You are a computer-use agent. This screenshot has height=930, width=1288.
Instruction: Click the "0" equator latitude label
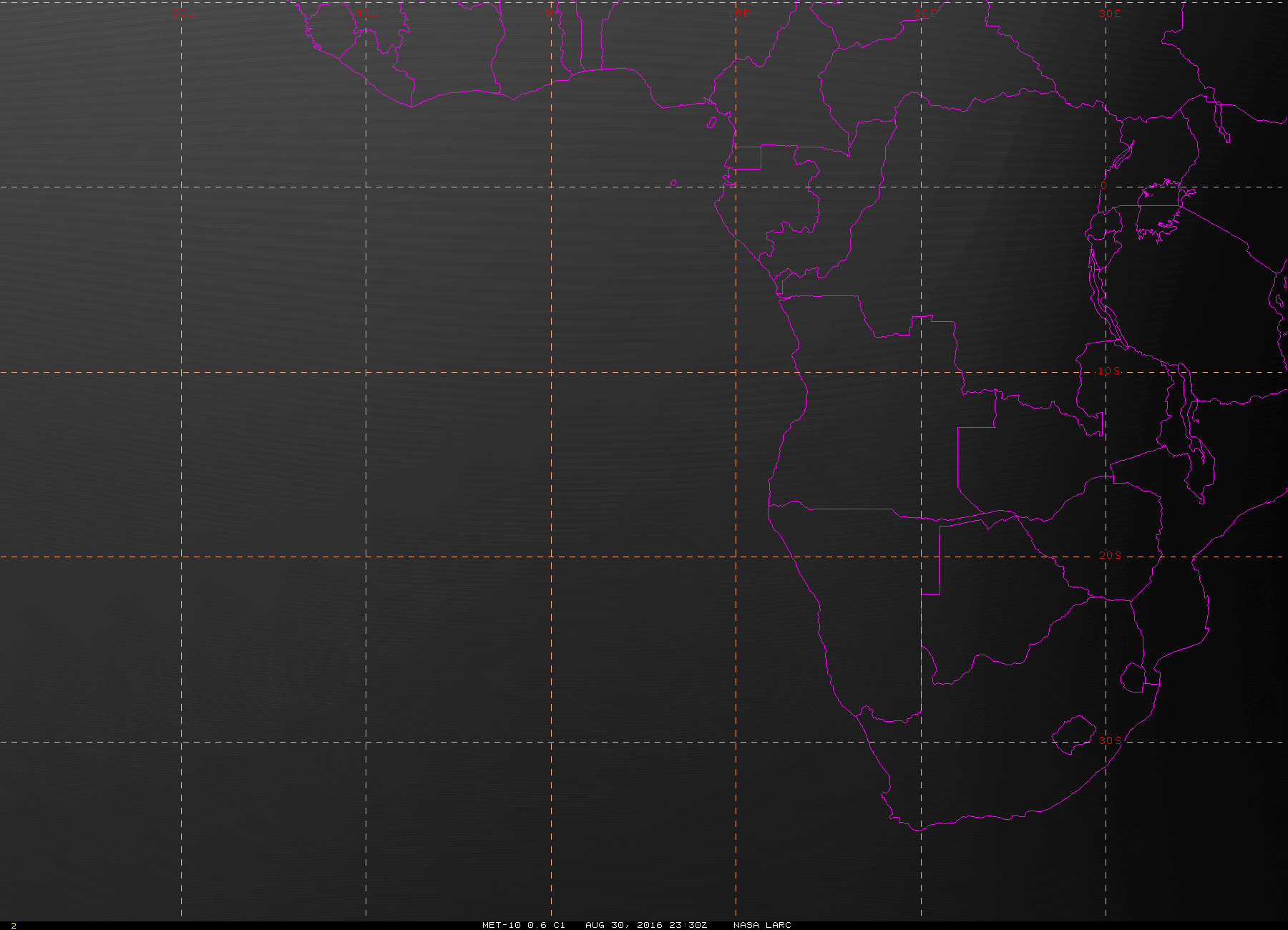point(1103,185)
